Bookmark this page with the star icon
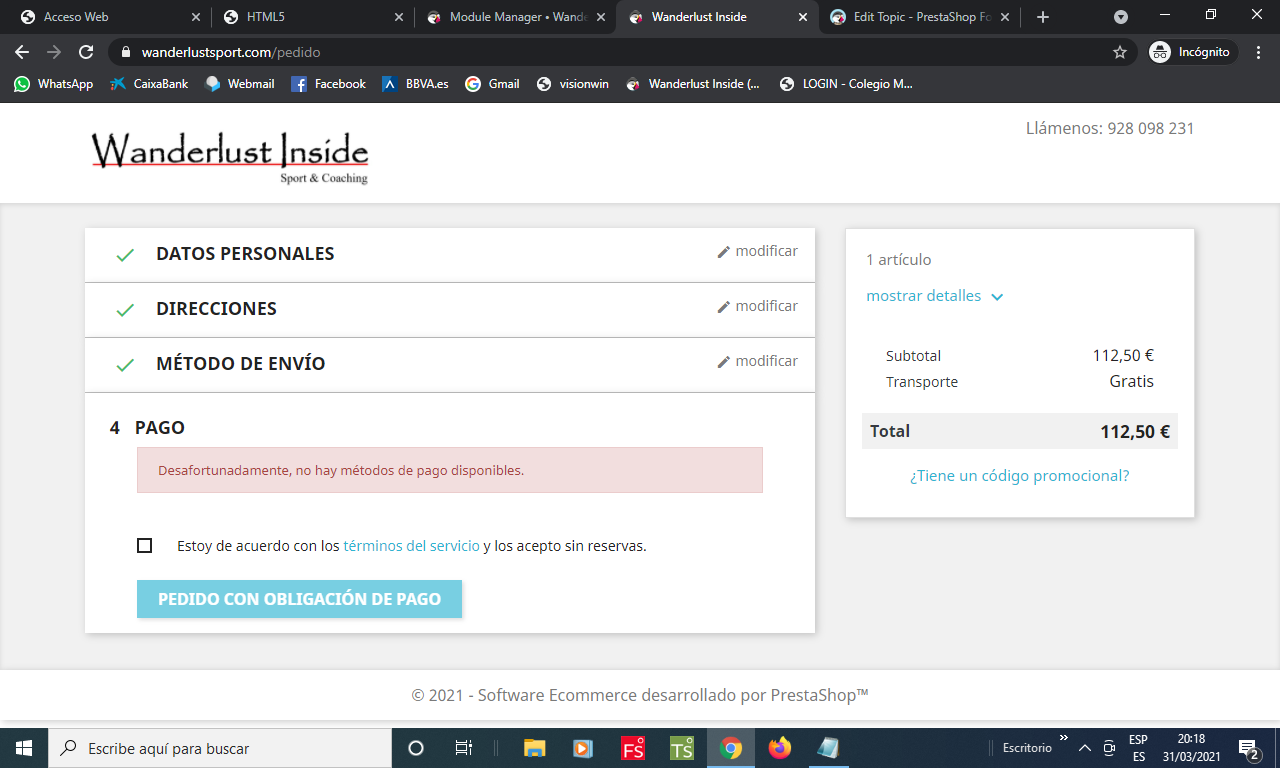The height and width of the screenshot is (768, 1280). [x=1120, y=52]
